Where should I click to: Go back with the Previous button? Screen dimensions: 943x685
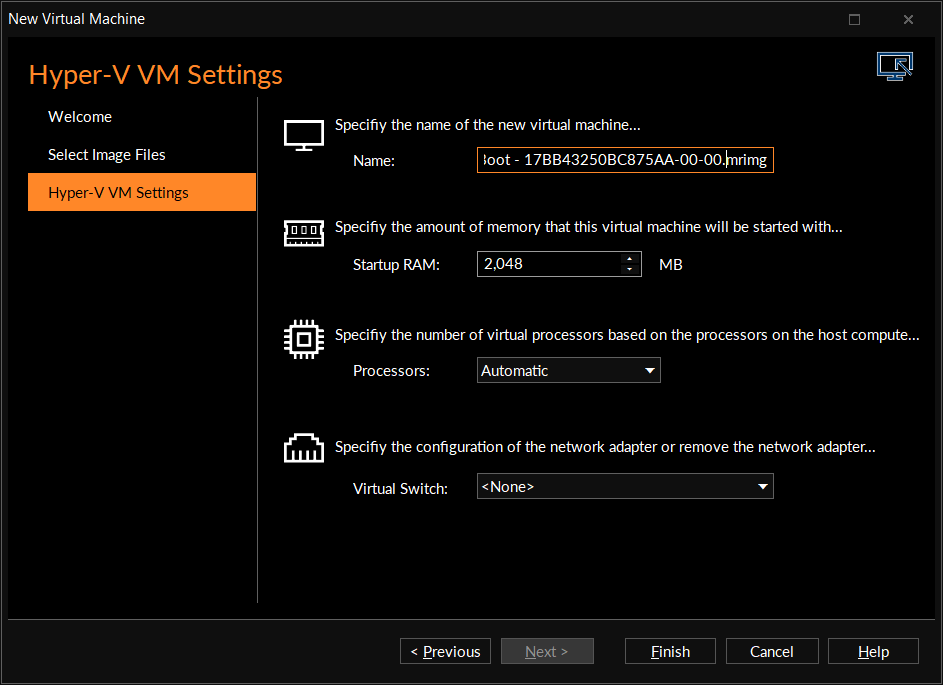(445, 651)
